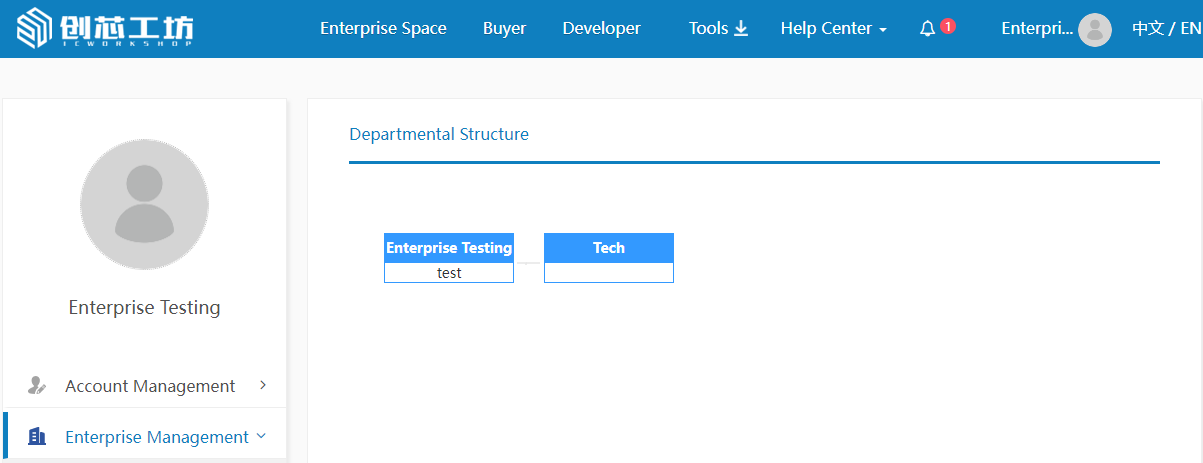The height and width of the screenshot is (463, 1203).
Task: Open notifications via the bell icon
Action: tap(927, 29)
